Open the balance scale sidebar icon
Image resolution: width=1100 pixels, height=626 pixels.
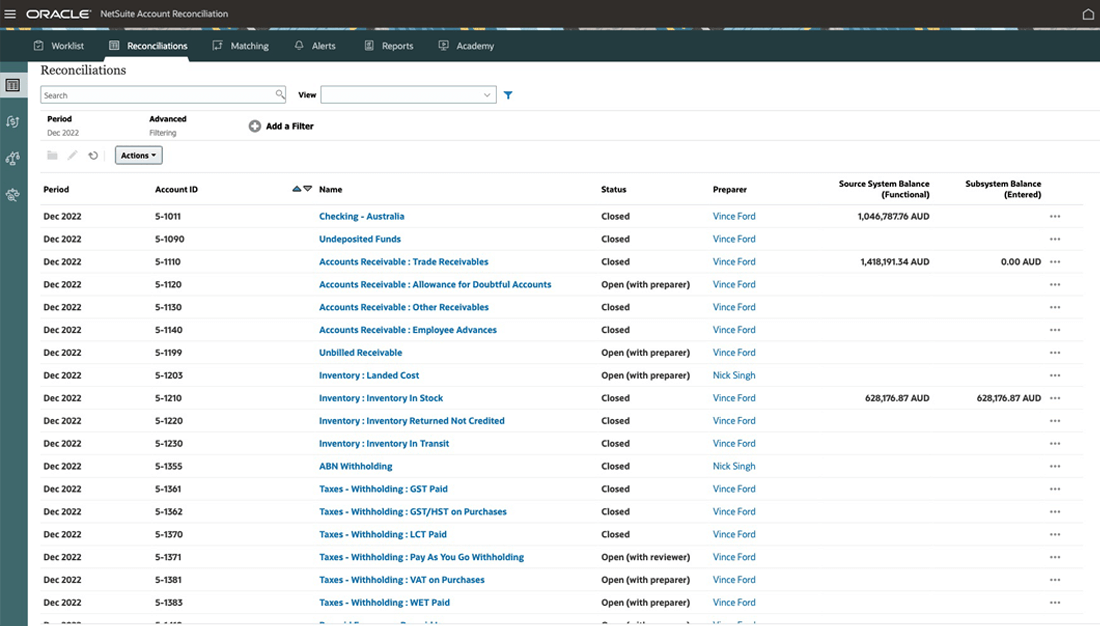click(x=13, y=159)
